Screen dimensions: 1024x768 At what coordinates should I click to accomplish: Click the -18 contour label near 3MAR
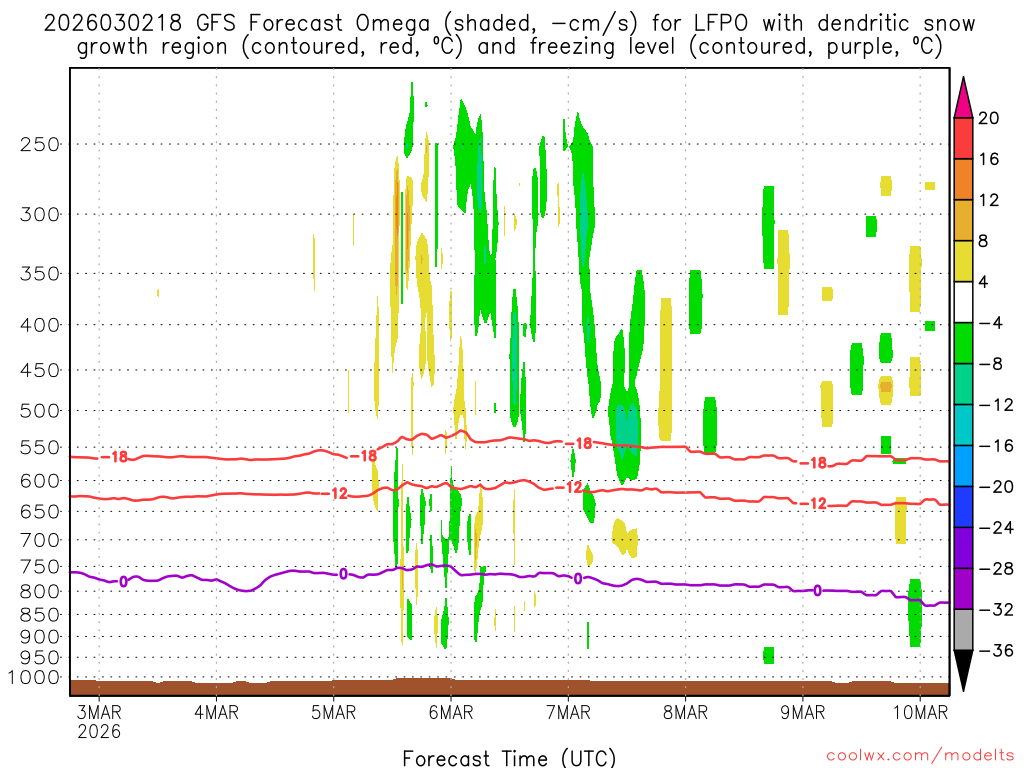(116, 457)
